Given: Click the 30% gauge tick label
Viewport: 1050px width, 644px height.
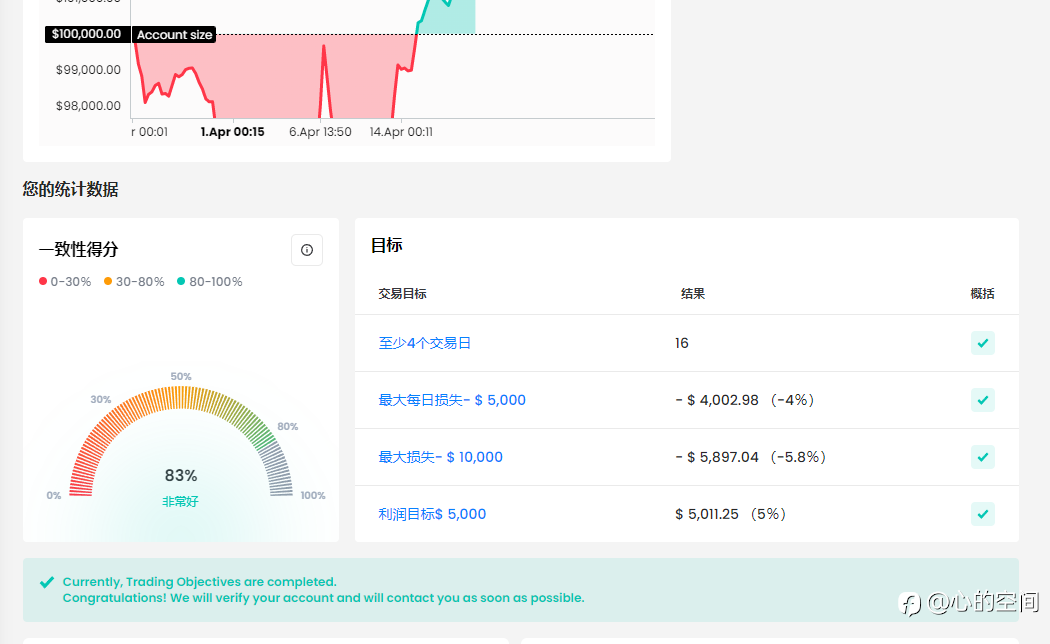Looking at the screenshot, I should point(101,399).
